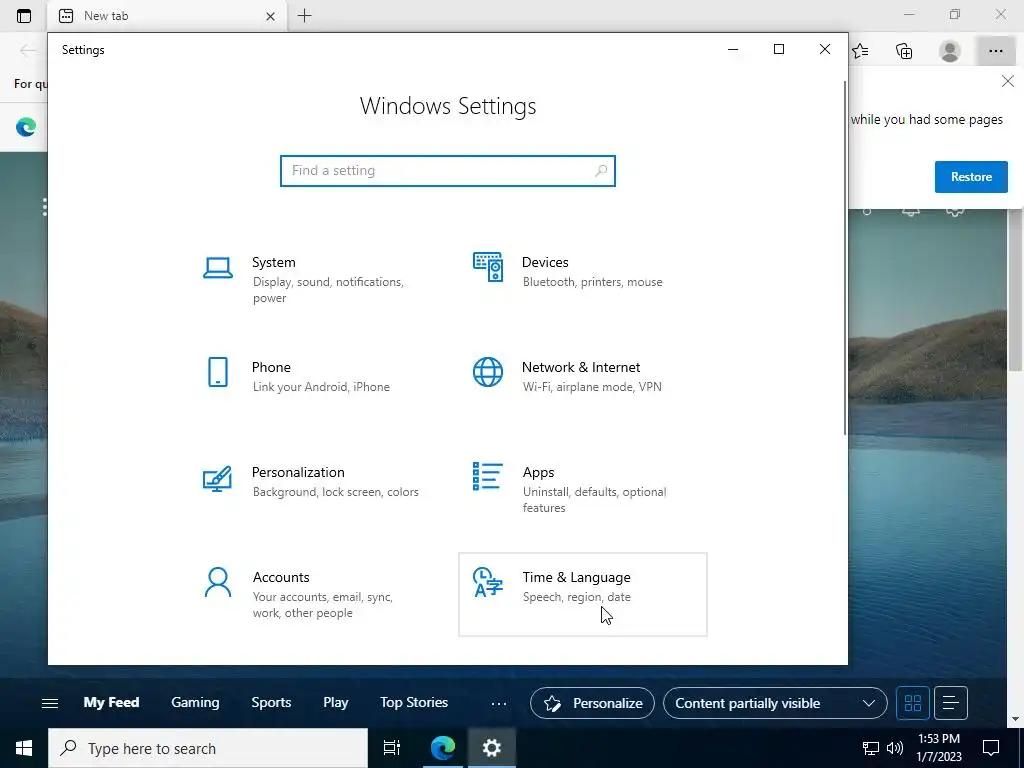Image resolution: width=1024 pixels, height=768 pixels.
Task: Open the Time & Language icon
Action: [x=488, y=582]
